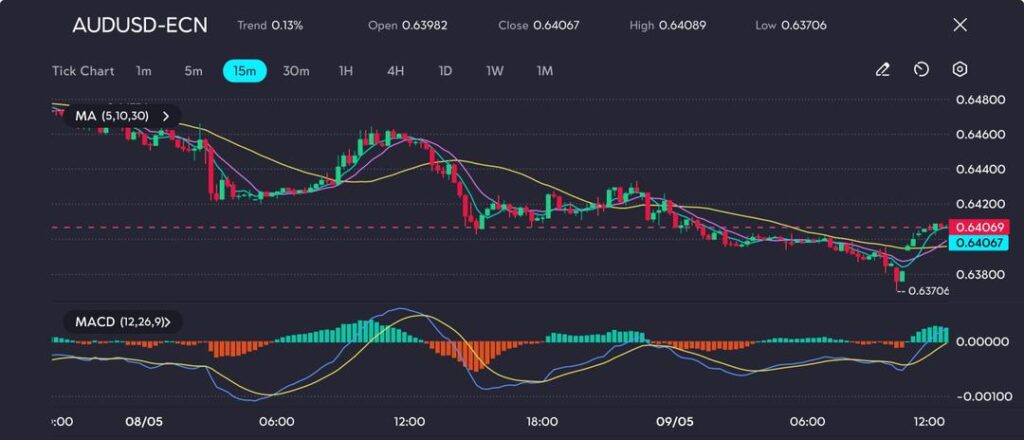Switch chart to 1H timeframe
1024x440 pixels.
pyautogui.click(x=346, y=71)
